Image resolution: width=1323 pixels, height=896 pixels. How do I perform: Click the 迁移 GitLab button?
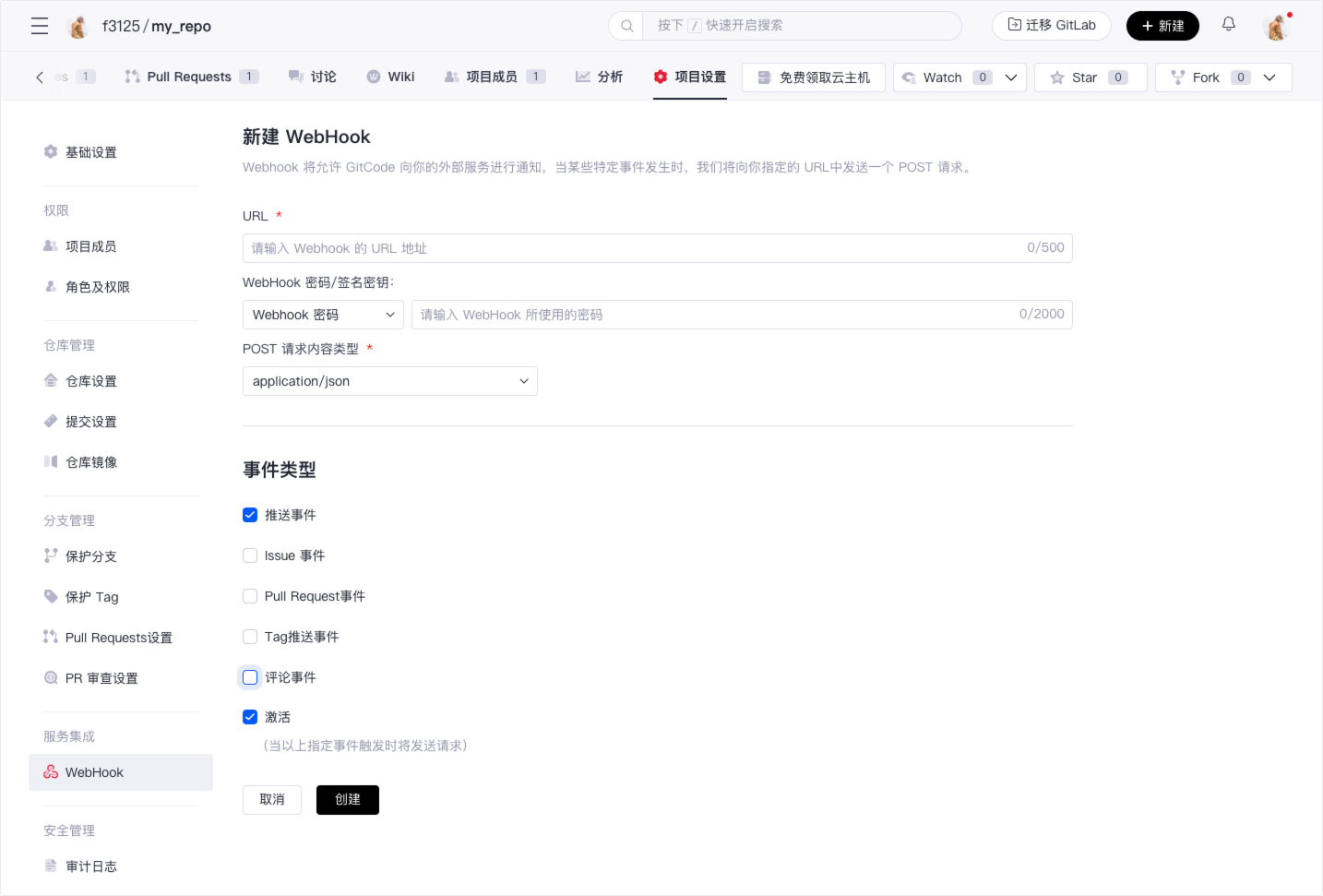(x=1051, y=26)
